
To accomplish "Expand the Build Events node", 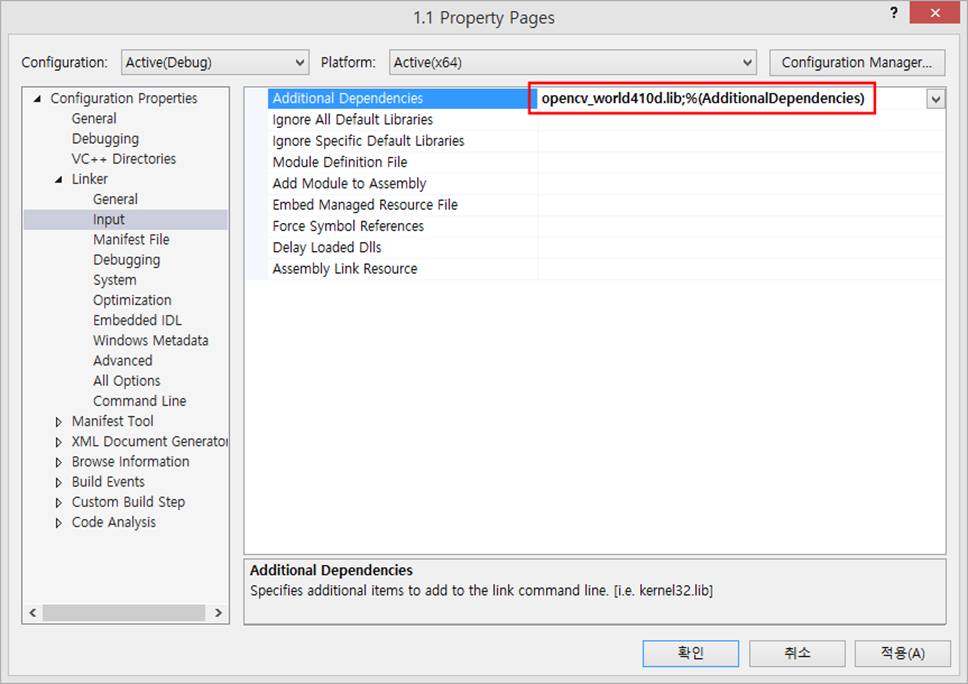I will (59, 482).
